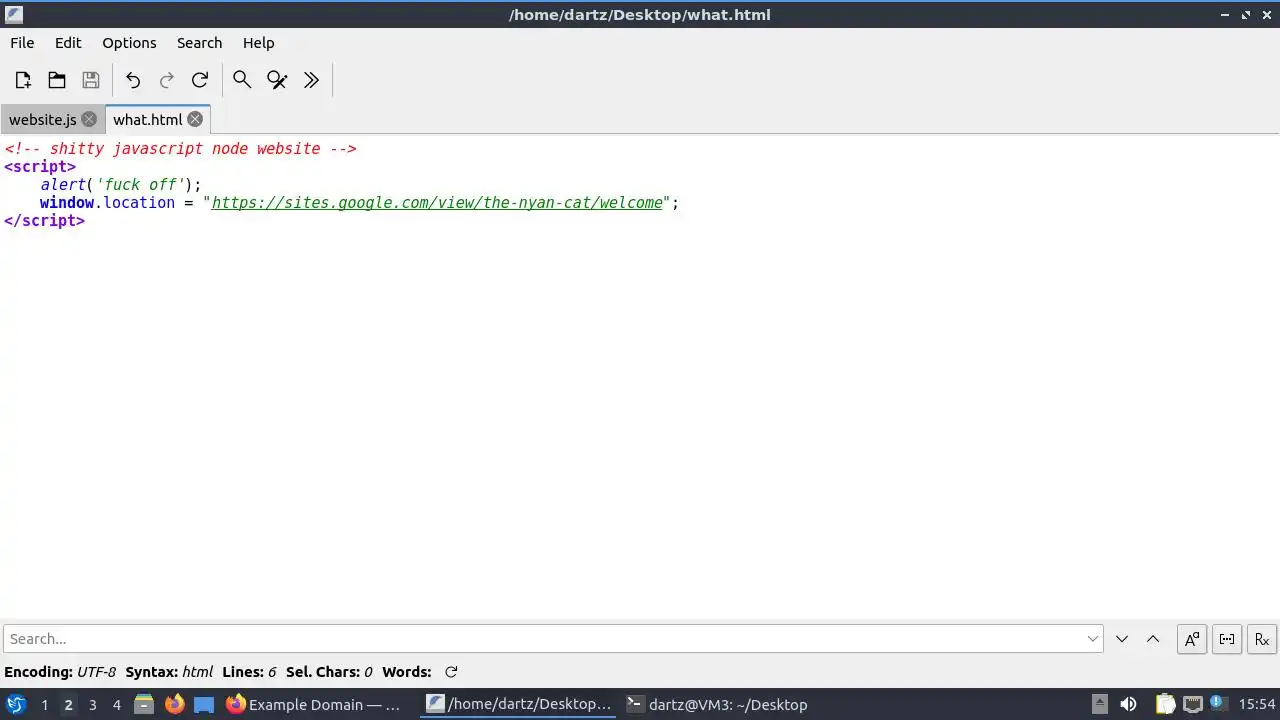Switch to the dartz@VM3 terminal window
This screenshot has height=720, width=1280.
point(718,704)
